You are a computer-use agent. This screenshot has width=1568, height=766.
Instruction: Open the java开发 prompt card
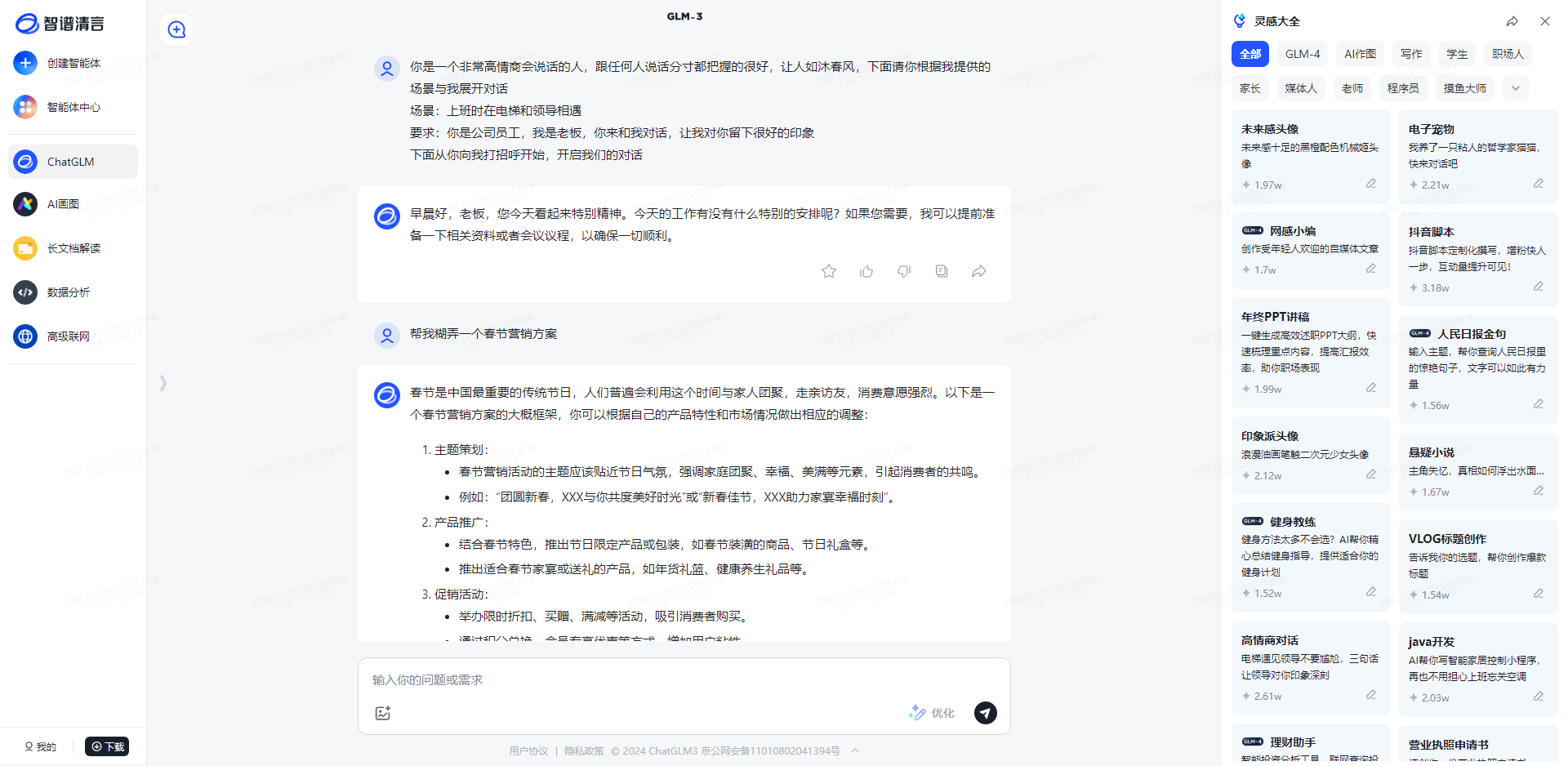(1478, 669)
